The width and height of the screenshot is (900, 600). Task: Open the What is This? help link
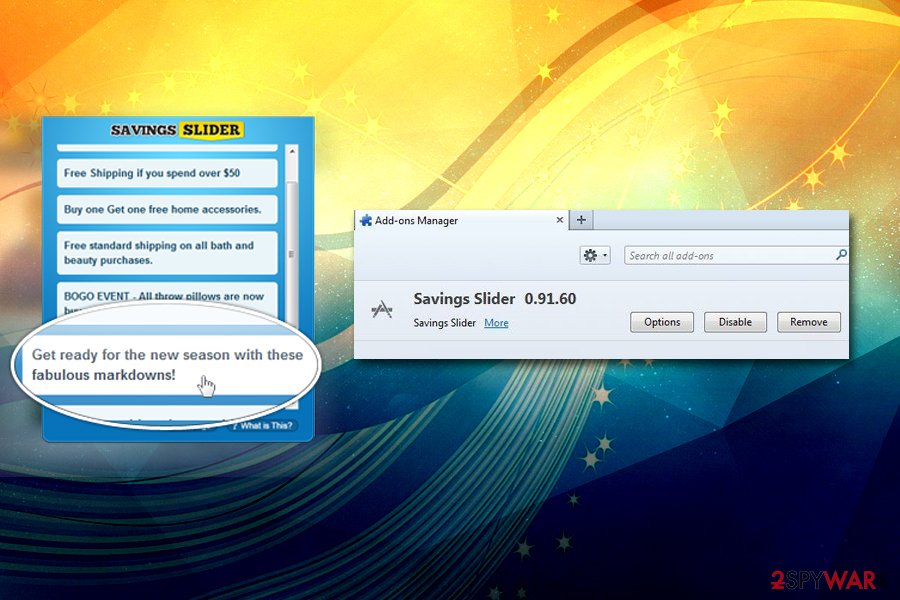click(x=263, y=425)
